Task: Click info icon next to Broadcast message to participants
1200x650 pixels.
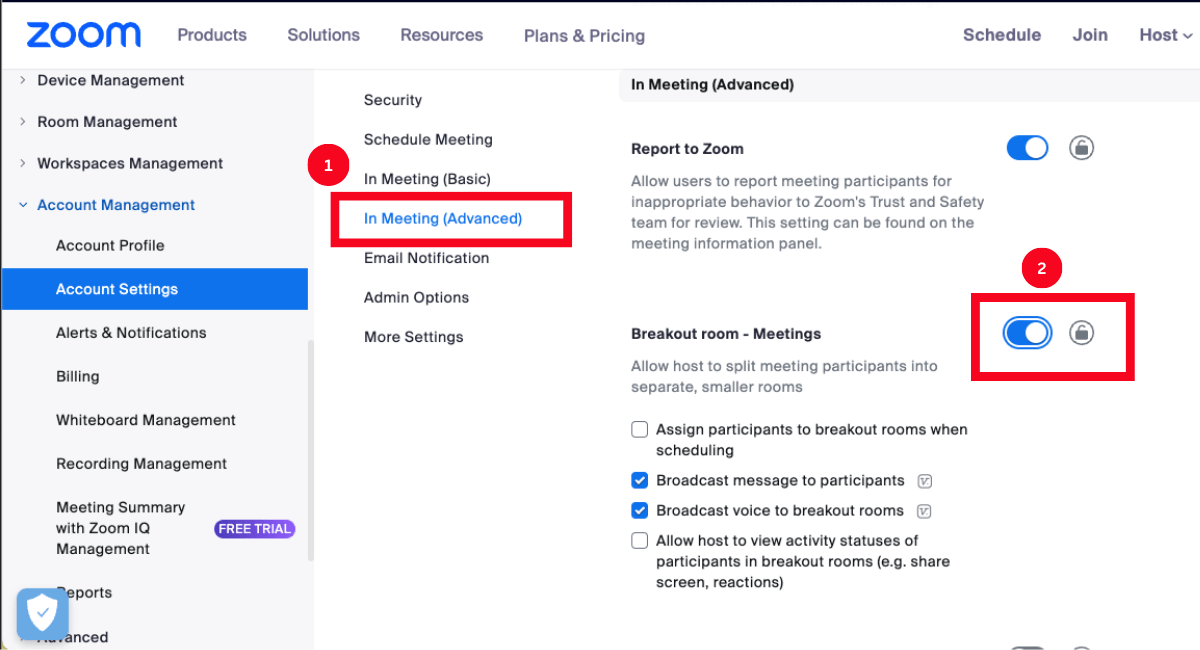Action: pos(924,481)
